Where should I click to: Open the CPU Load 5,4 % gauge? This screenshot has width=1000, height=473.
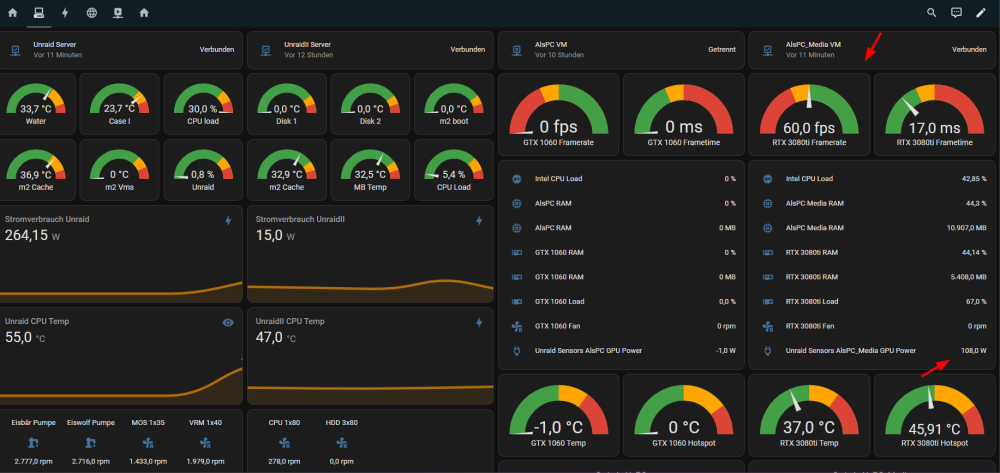[x=453, y=170]
